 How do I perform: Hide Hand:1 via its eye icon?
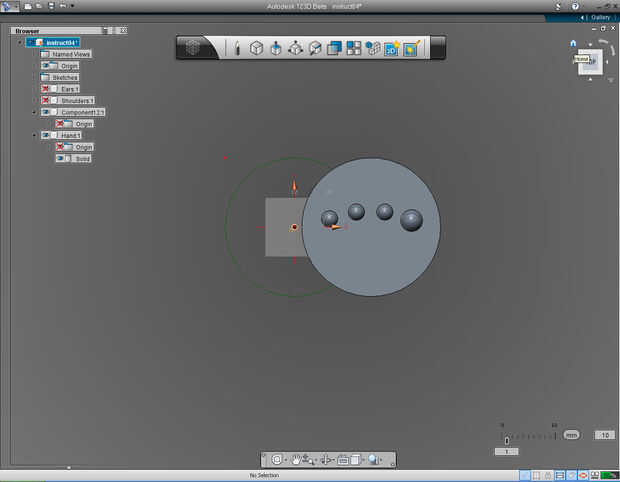45,135
